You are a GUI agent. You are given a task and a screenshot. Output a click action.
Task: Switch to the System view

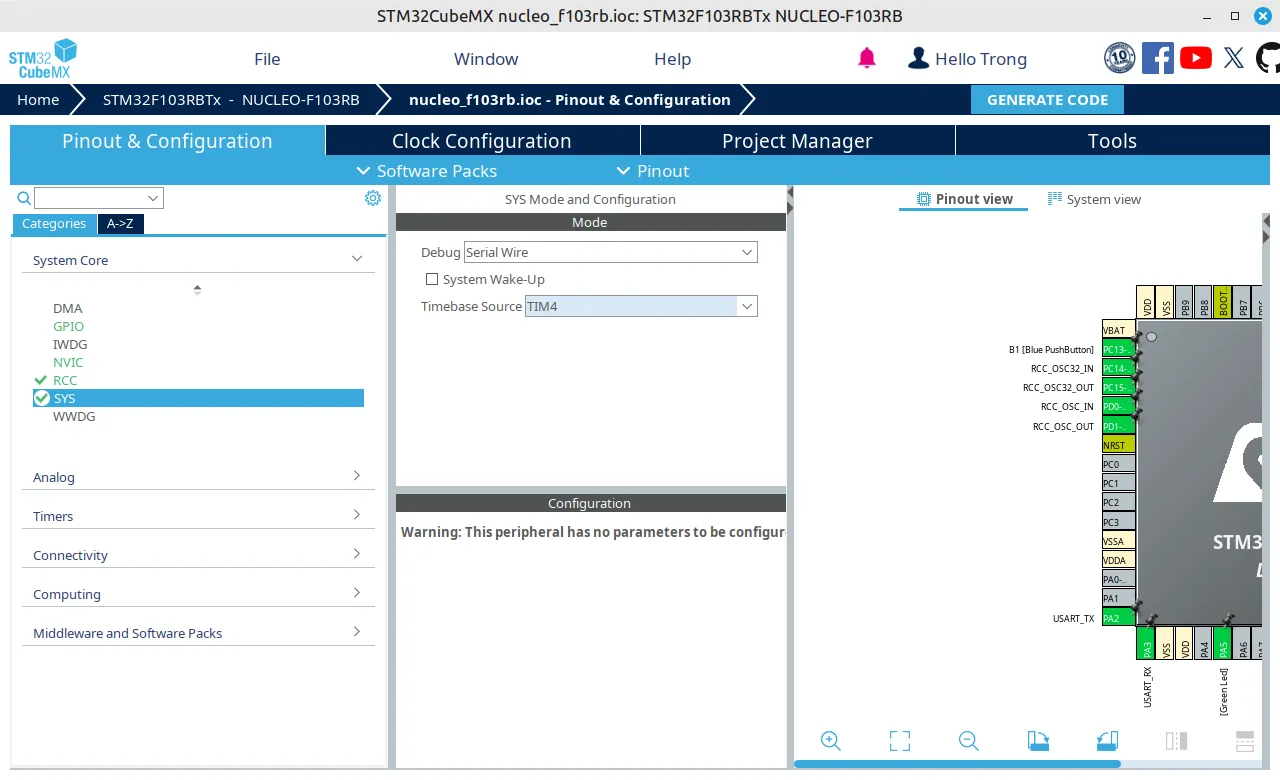(x=1094, y=199)
